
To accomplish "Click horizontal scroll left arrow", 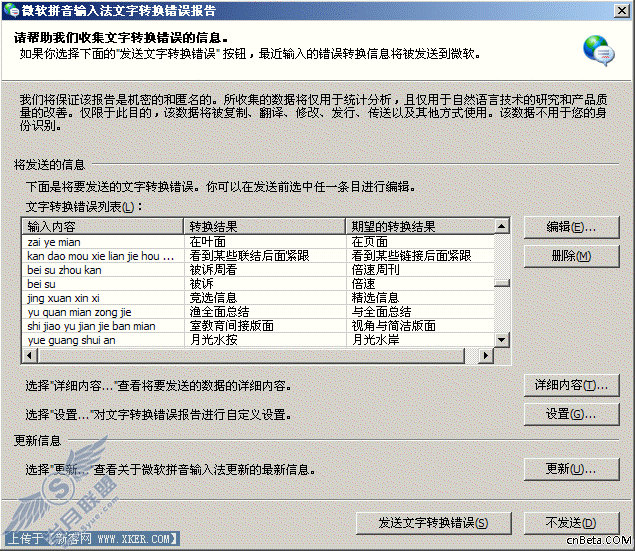I will (30, 356).
